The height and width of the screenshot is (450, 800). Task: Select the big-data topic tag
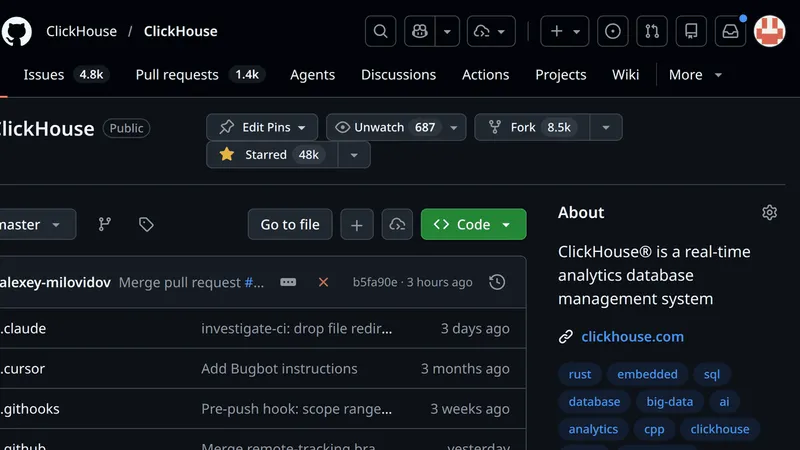coord(669,402)
